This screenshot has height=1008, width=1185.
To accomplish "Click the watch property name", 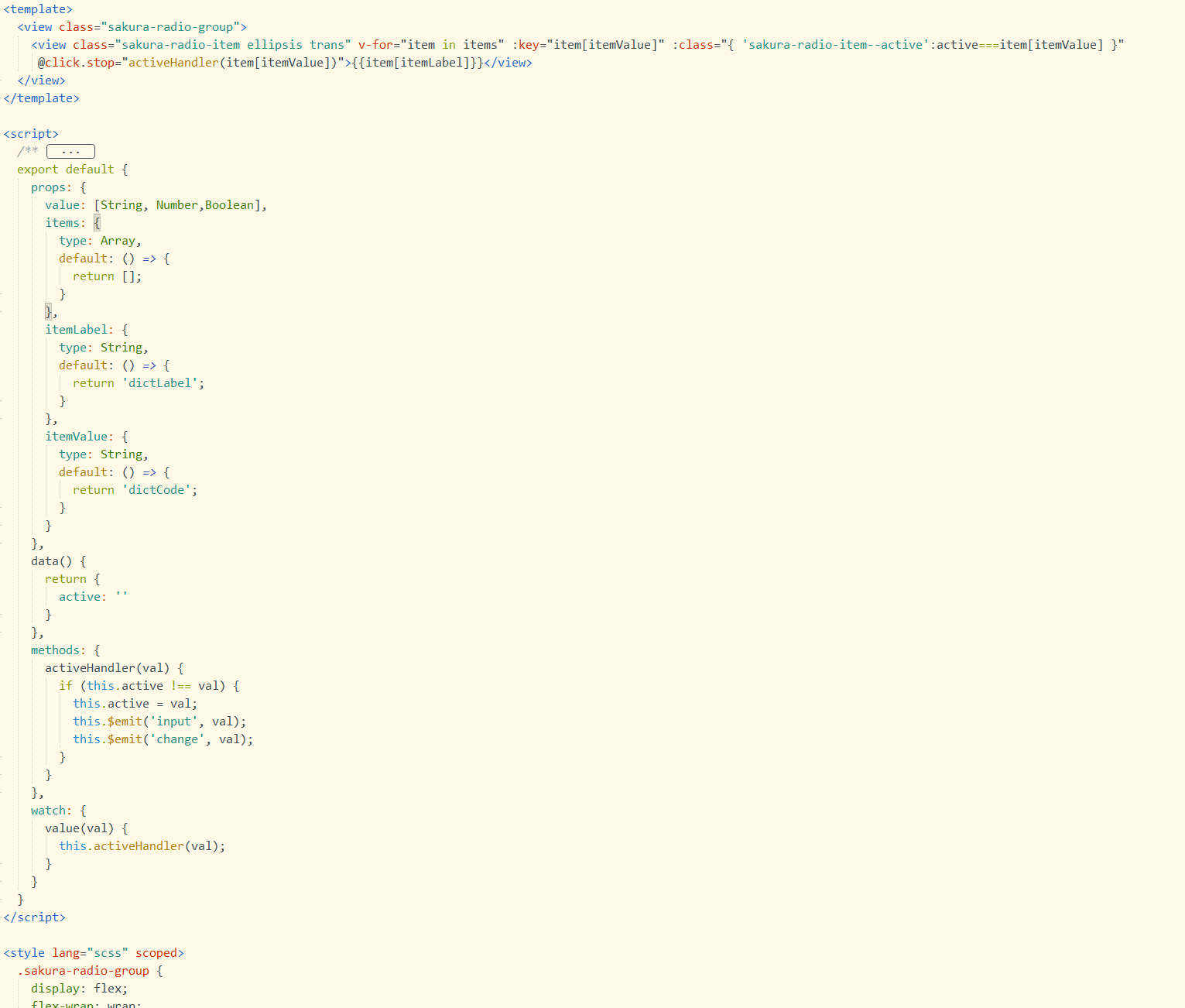I will click(51, 811).
